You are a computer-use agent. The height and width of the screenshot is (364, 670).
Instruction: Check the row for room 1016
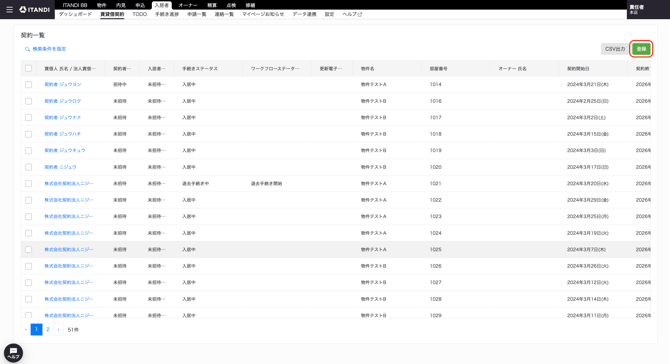pos(29,101)
